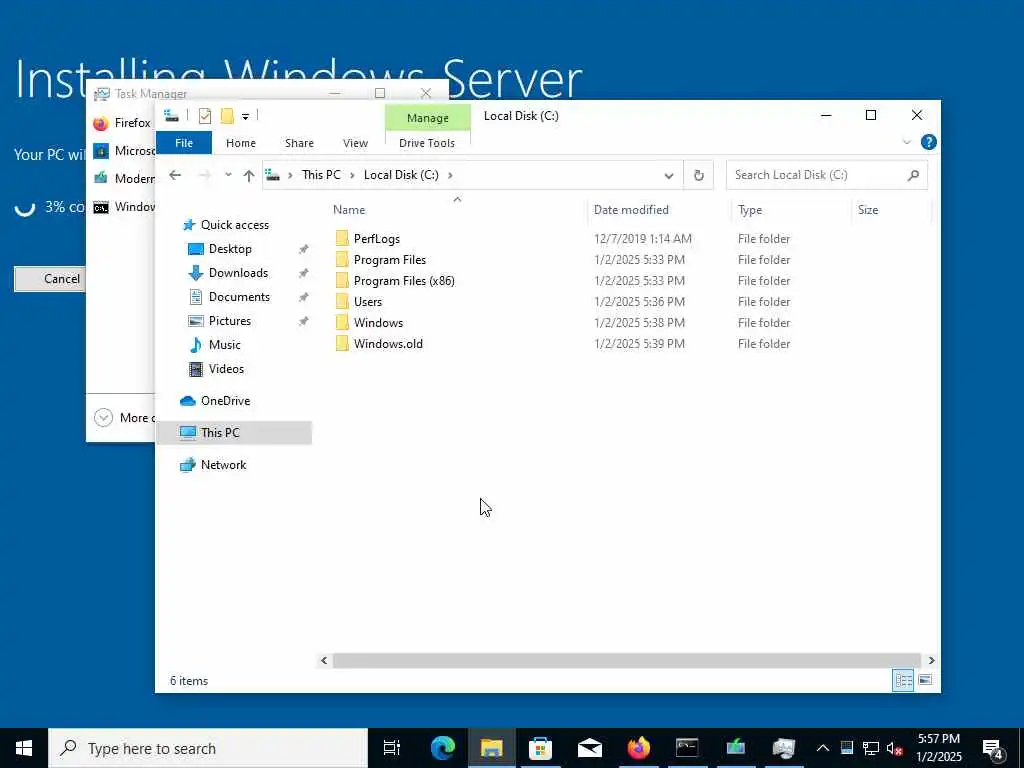Sort by the Type column header
Image resolution: width=1024 pixels, height=768 pixels.
click(x=750, y=210)
